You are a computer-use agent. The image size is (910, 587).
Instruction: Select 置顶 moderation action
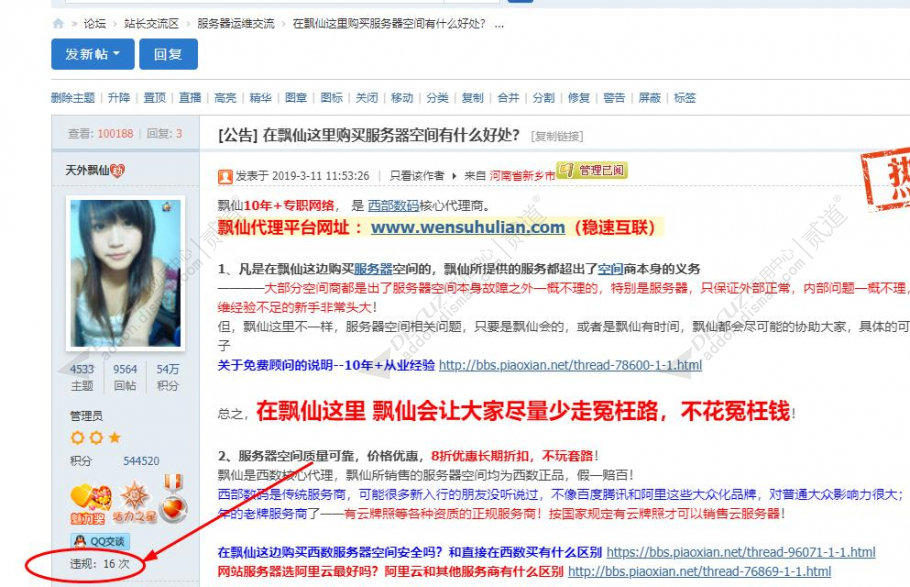pyautogui.click(x=154, y=98)
